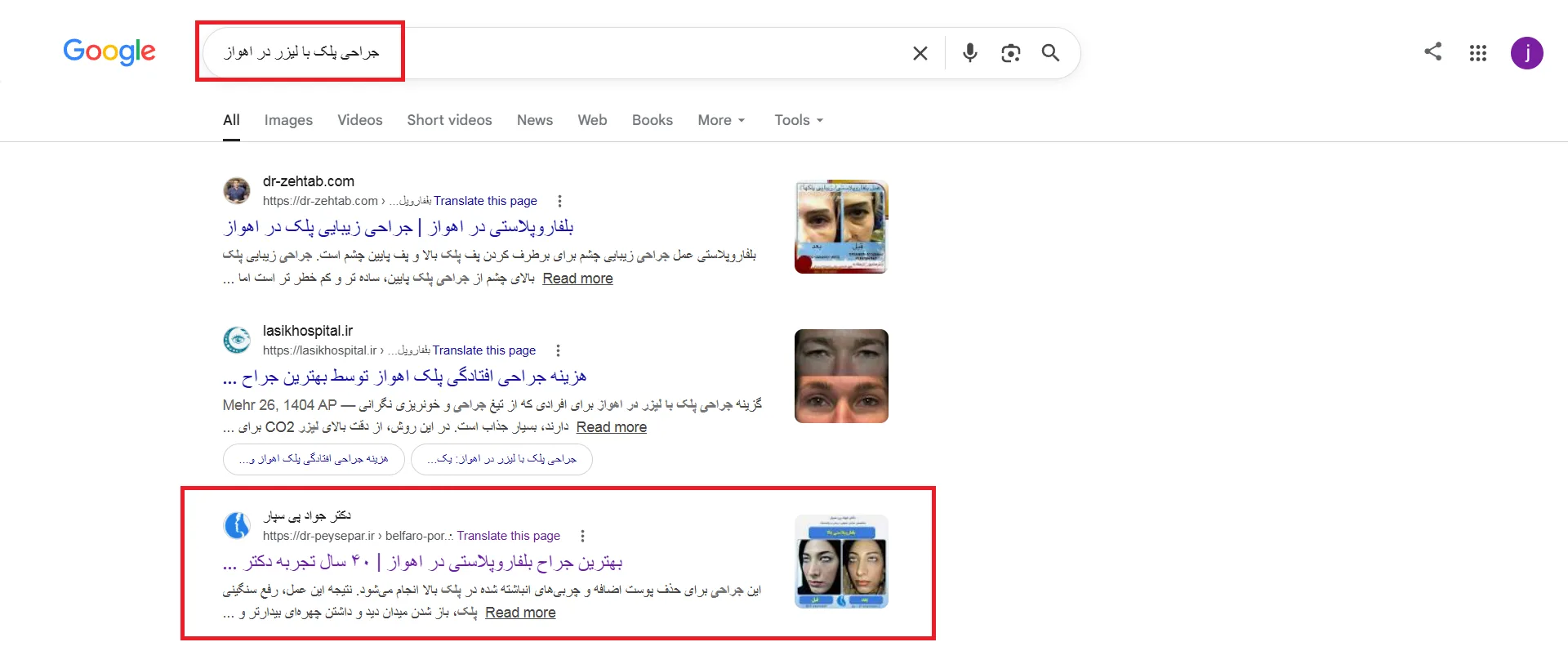Open lasikhospital.ir eyes thumbnail
1568x651 pixels.
click(841, 376)
